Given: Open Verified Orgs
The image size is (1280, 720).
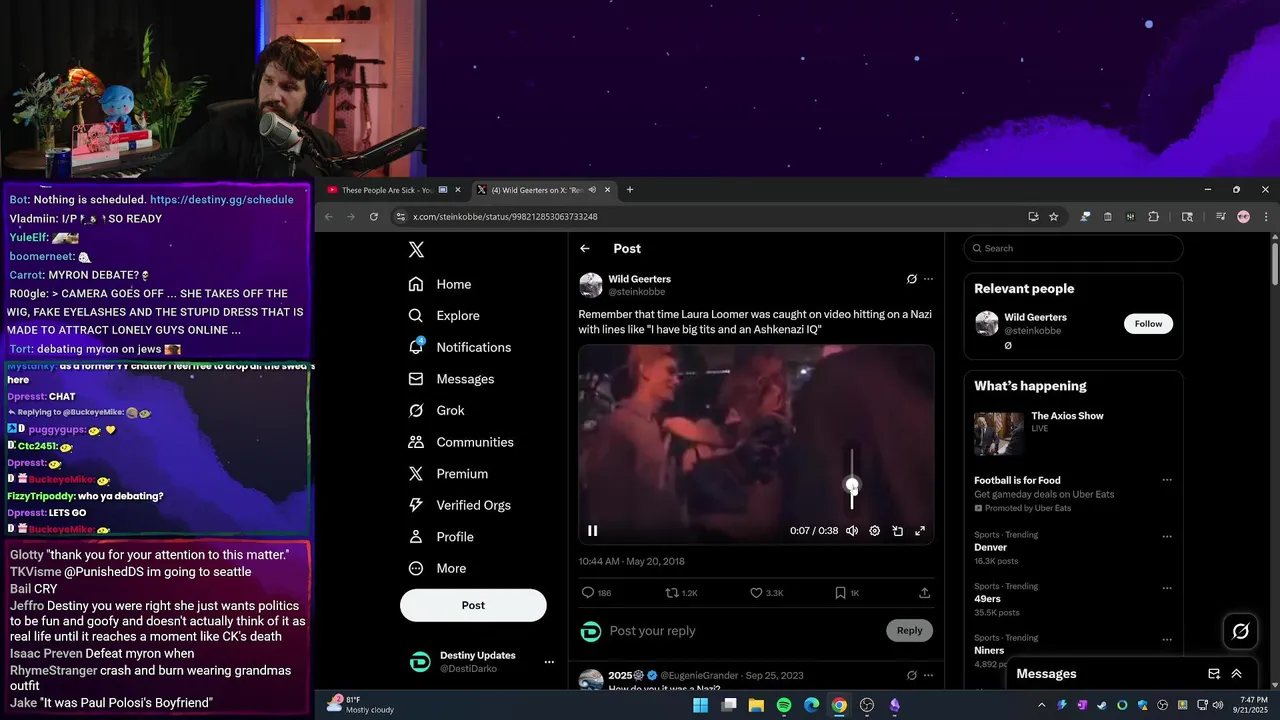Looking at the screenshot, I should (460, 505).
